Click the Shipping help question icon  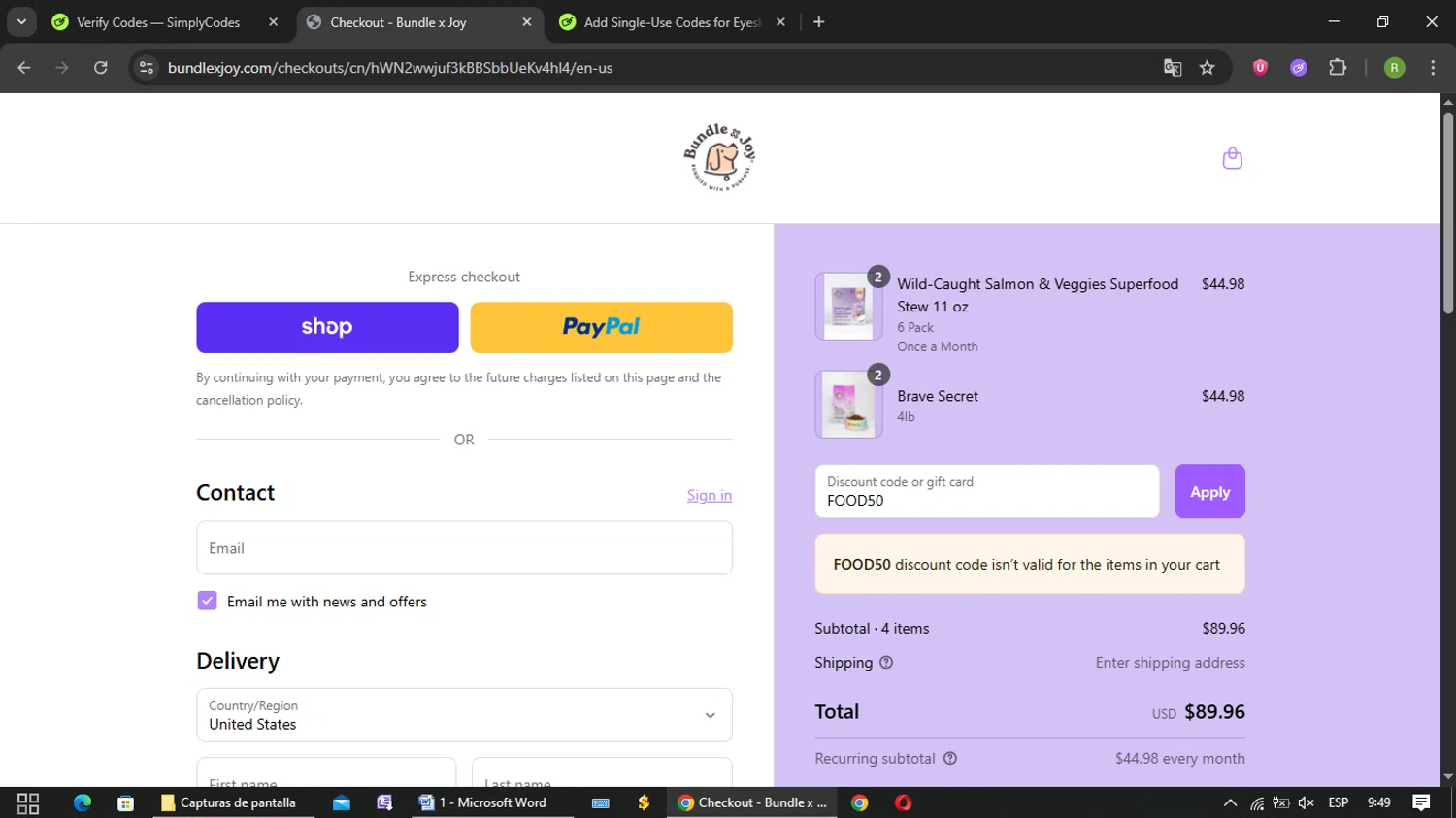click(x=886, y=663)
